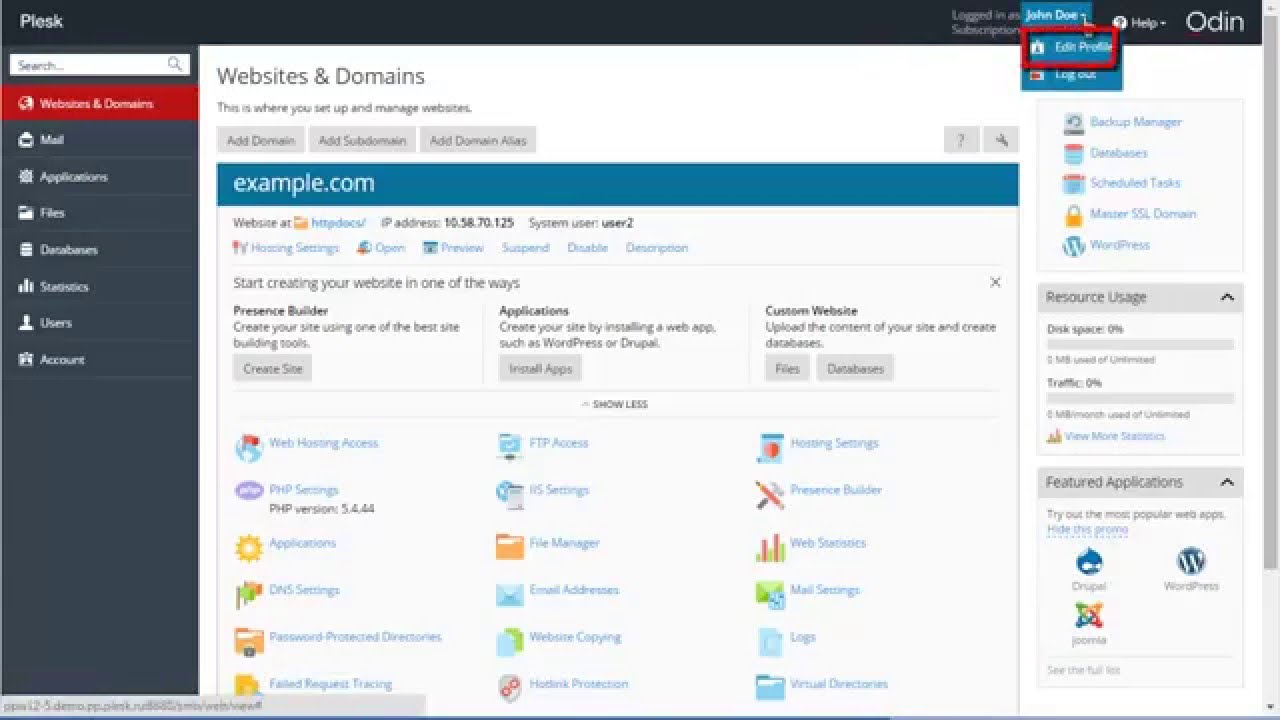Click the Email Addresses envelope icon
1280x720 pixels.
510,594
